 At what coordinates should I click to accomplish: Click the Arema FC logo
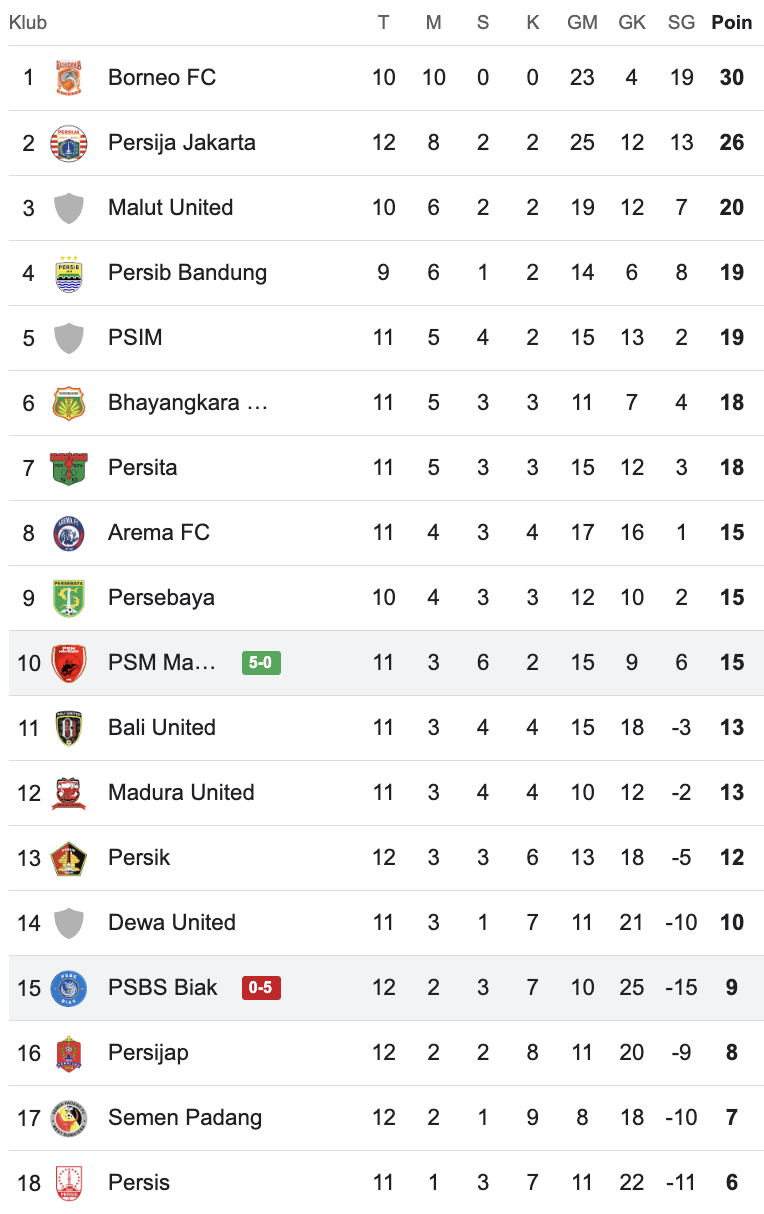point(69,533)
